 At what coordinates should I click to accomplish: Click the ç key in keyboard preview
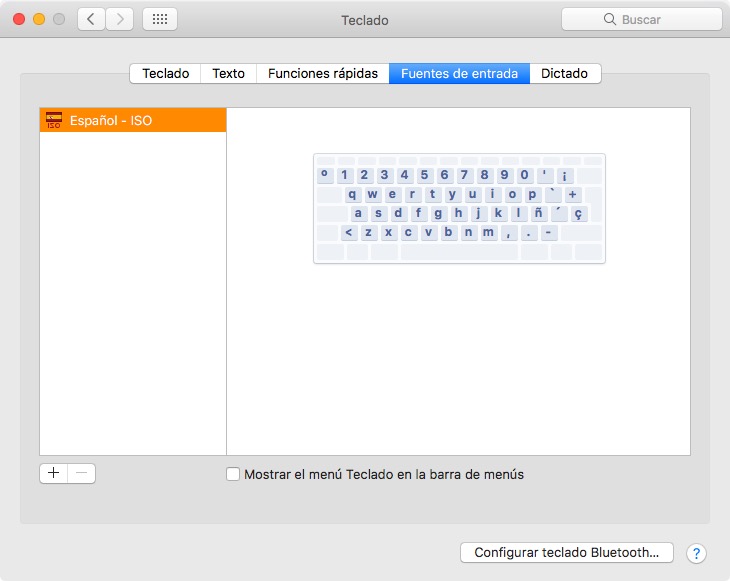click(579, 213)
